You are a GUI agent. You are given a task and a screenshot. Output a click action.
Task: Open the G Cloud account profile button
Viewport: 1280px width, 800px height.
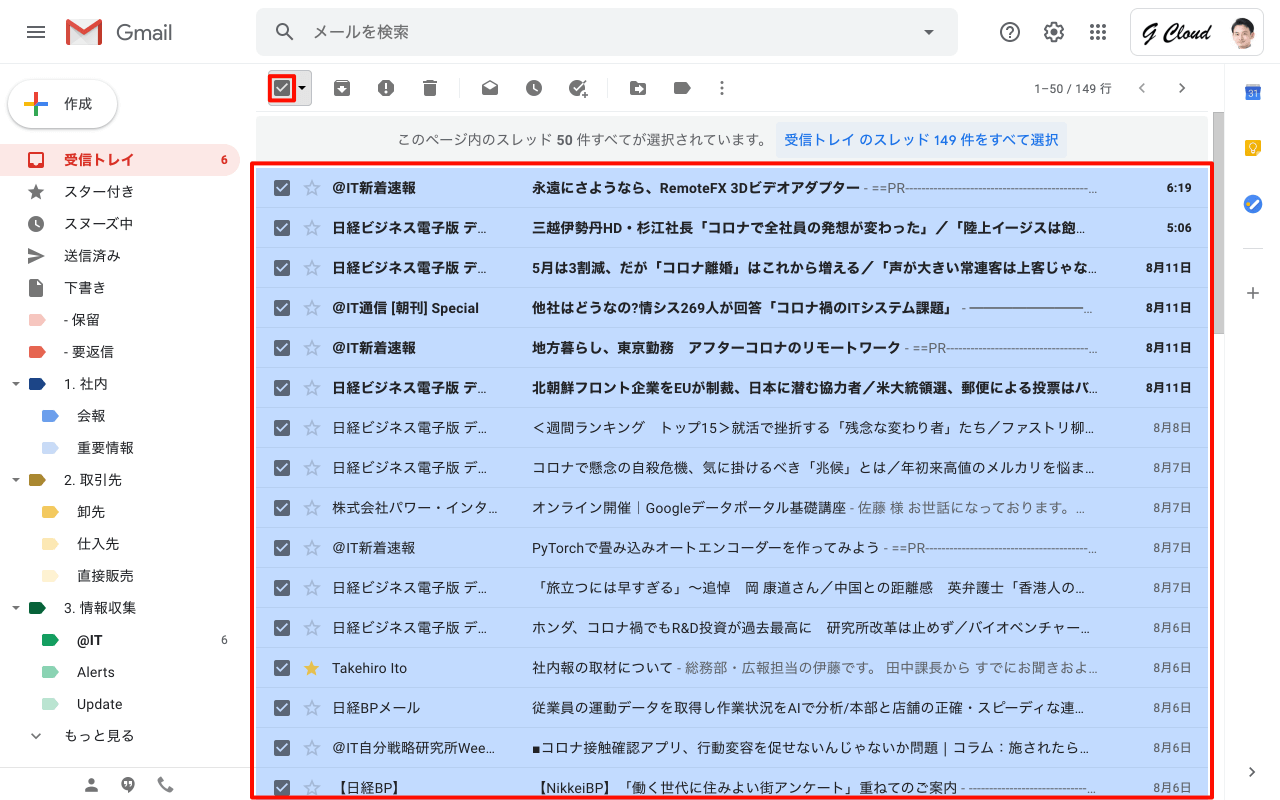[x=1197, y=32]
